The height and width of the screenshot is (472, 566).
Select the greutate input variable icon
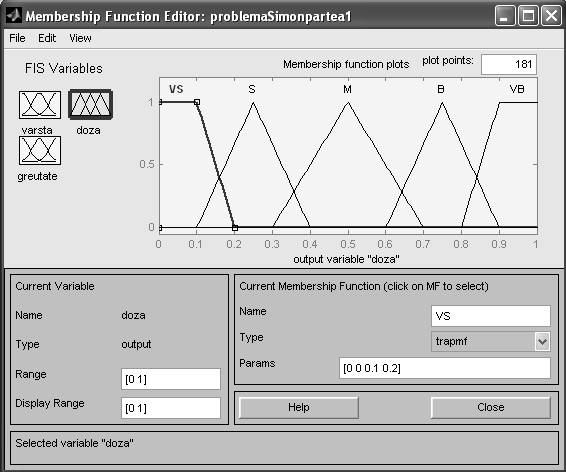coord(40,150)
